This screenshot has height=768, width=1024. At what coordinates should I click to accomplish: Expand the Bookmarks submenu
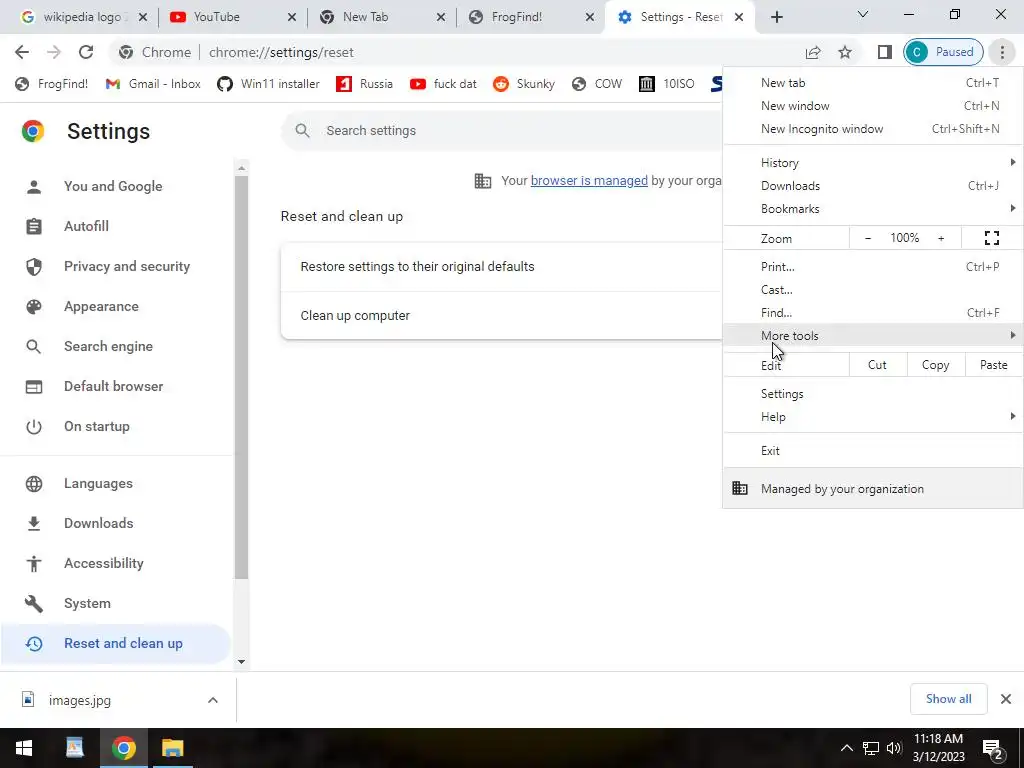(x=873, y=209)
